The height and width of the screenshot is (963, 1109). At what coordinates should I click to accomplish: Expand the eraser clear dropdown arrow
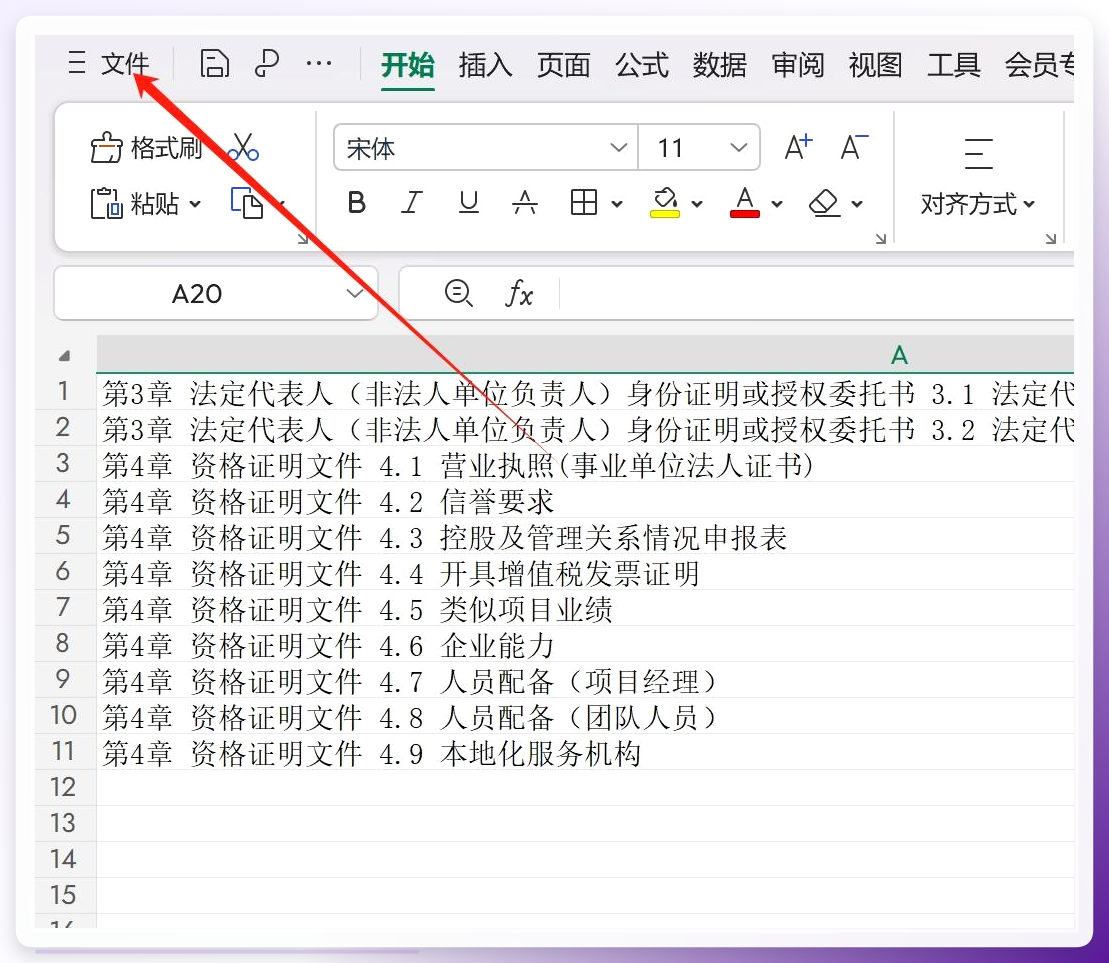[857, 204]
